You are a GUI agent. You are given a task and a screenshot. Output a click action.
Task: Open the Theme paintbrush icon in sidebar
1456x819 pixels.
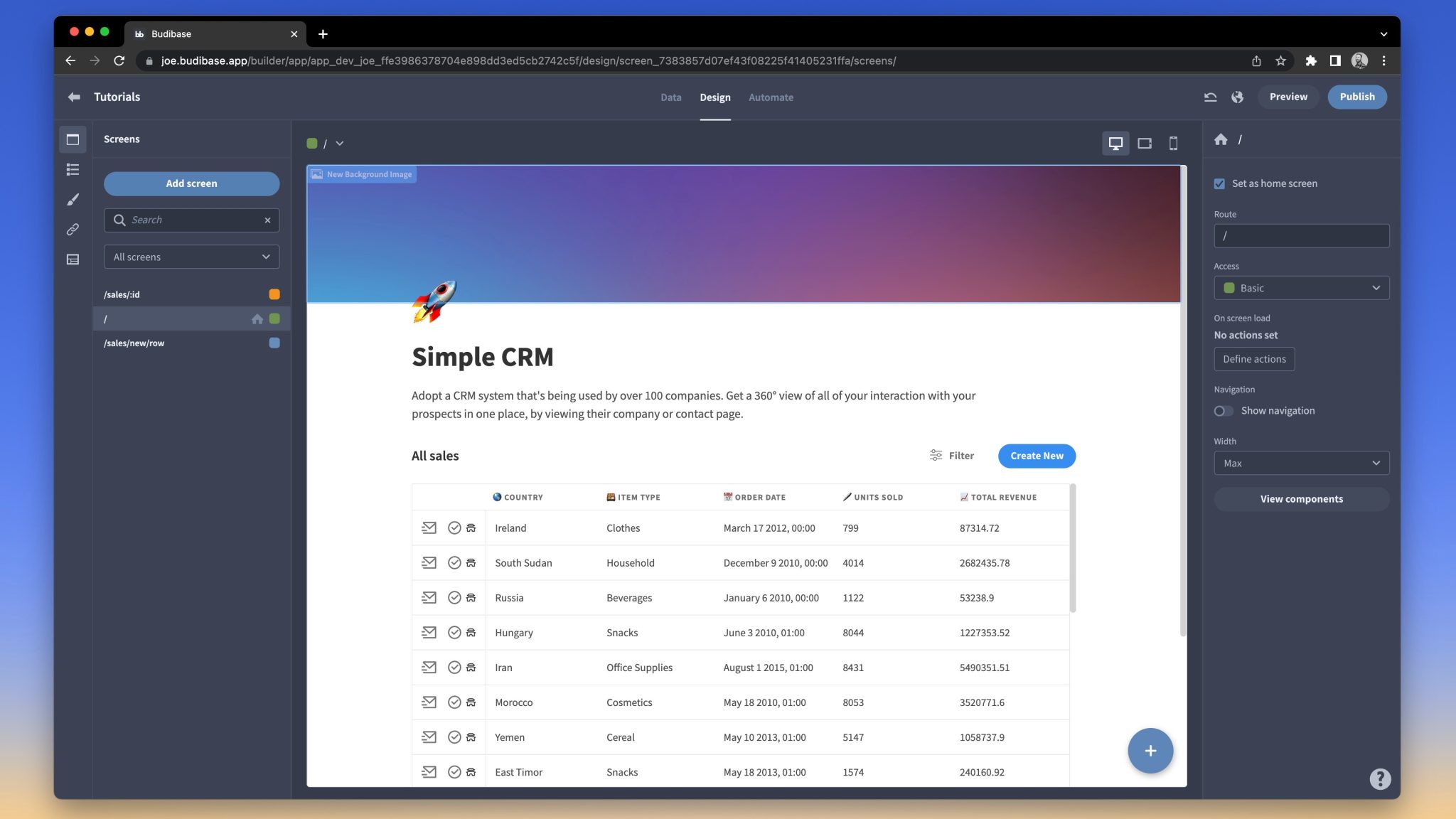(73, 200)
